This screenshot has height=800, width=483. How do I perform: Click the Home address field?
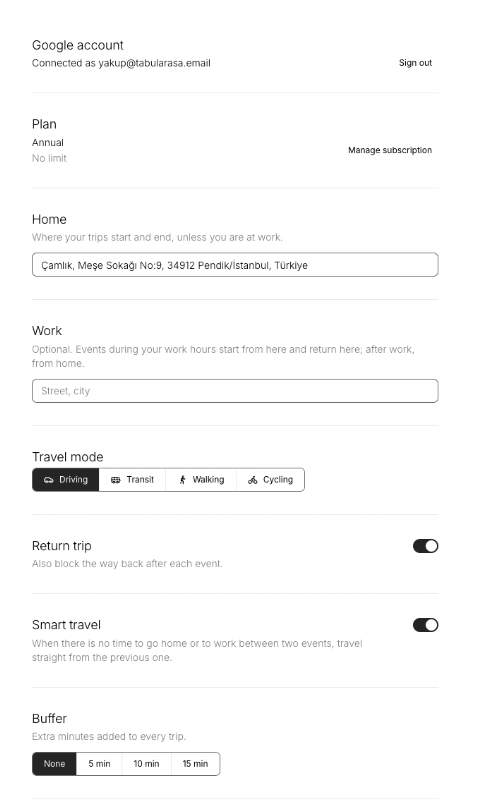[235, 265]
